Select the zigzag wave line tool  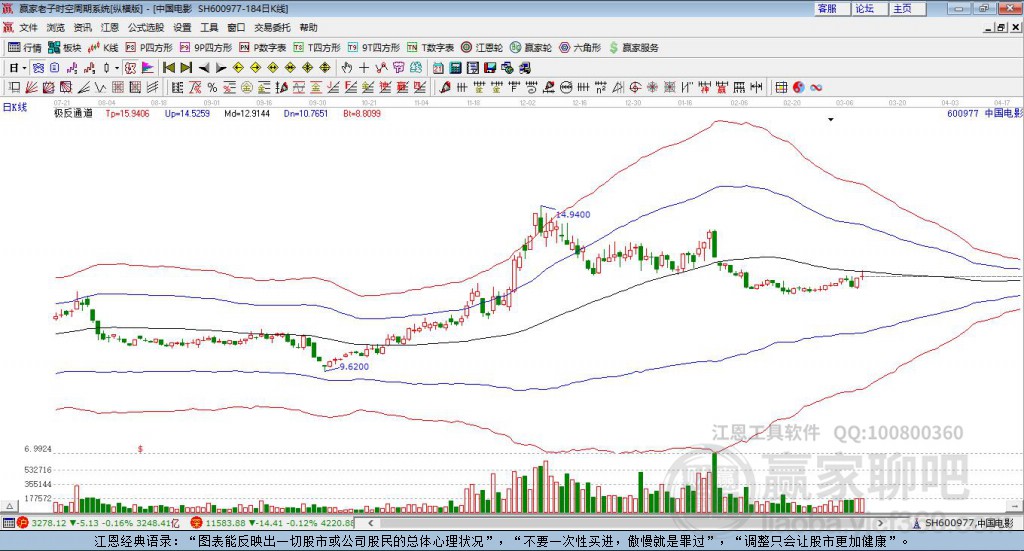100,87
